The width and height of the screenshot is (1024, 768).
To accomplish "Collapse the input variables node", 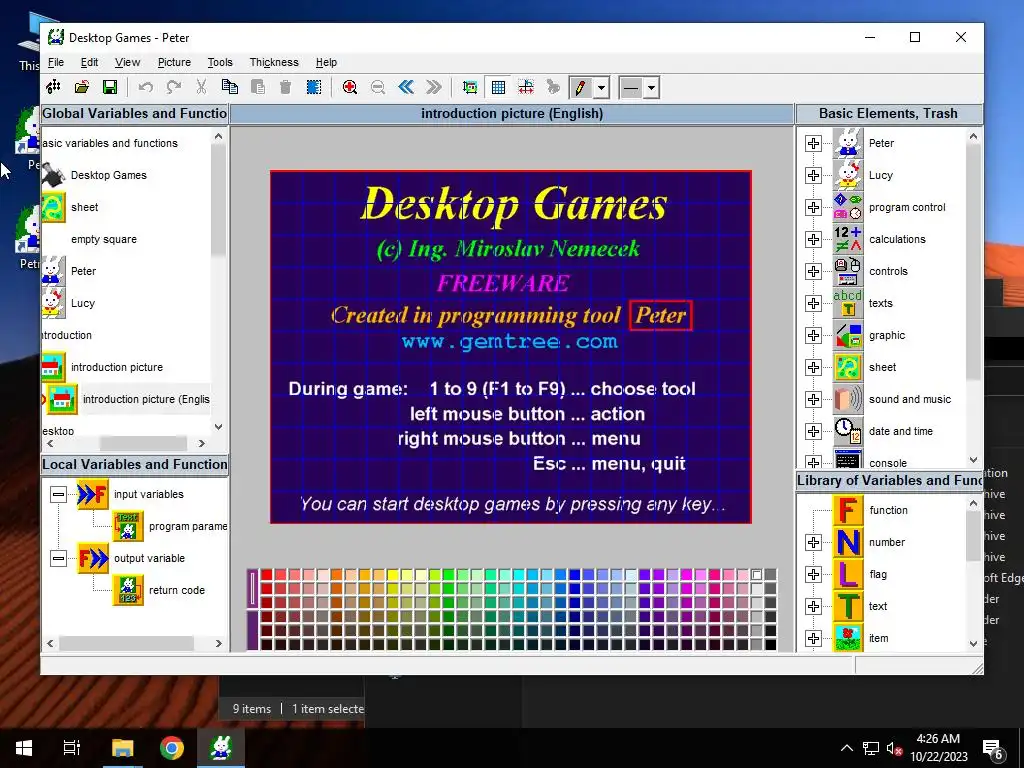I will tap(58, 494).
